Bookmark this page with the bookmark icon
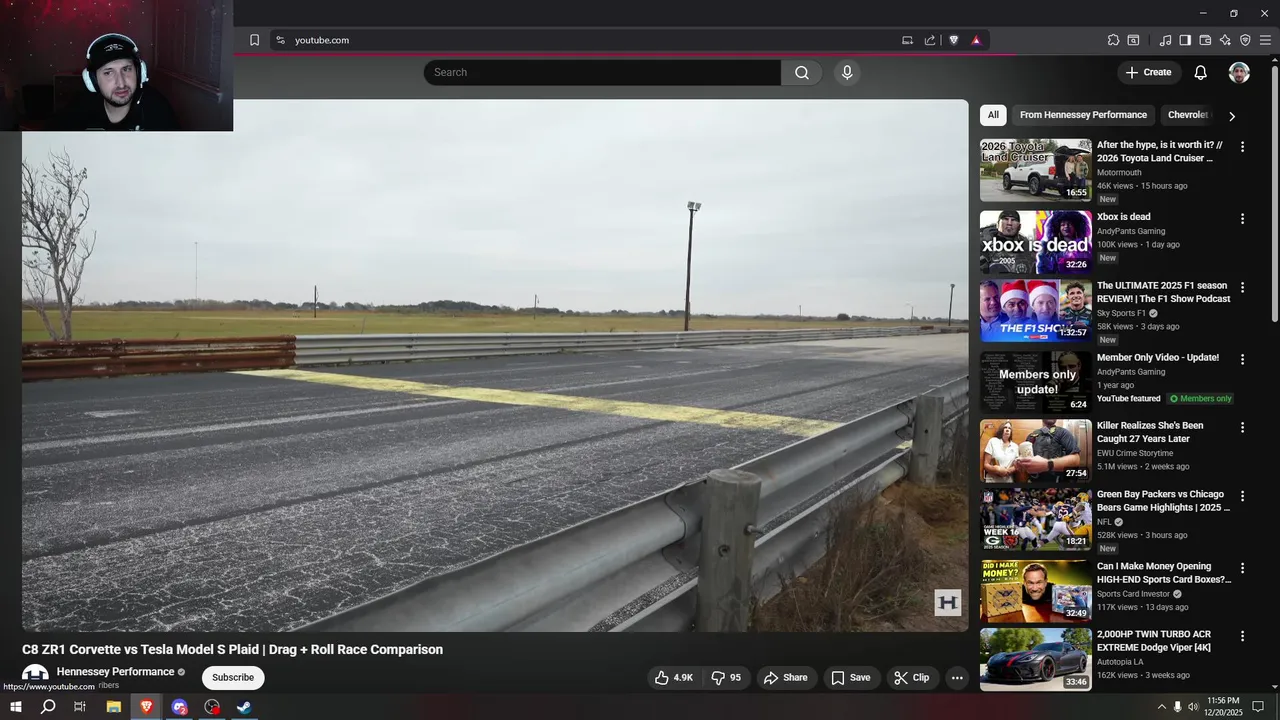1280x720 pixels. click(x=254, y=40)
